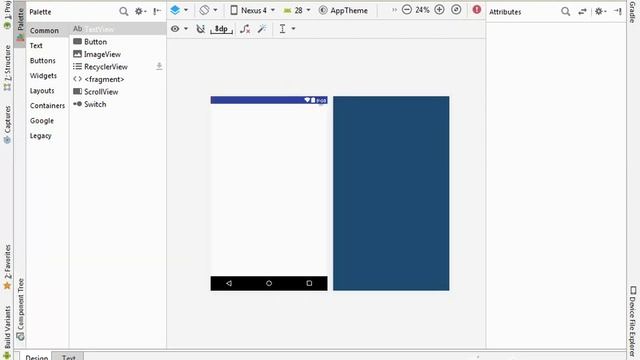Toggle the Palette side tab
Screen dimensions: 640x360
pos(20,24)
